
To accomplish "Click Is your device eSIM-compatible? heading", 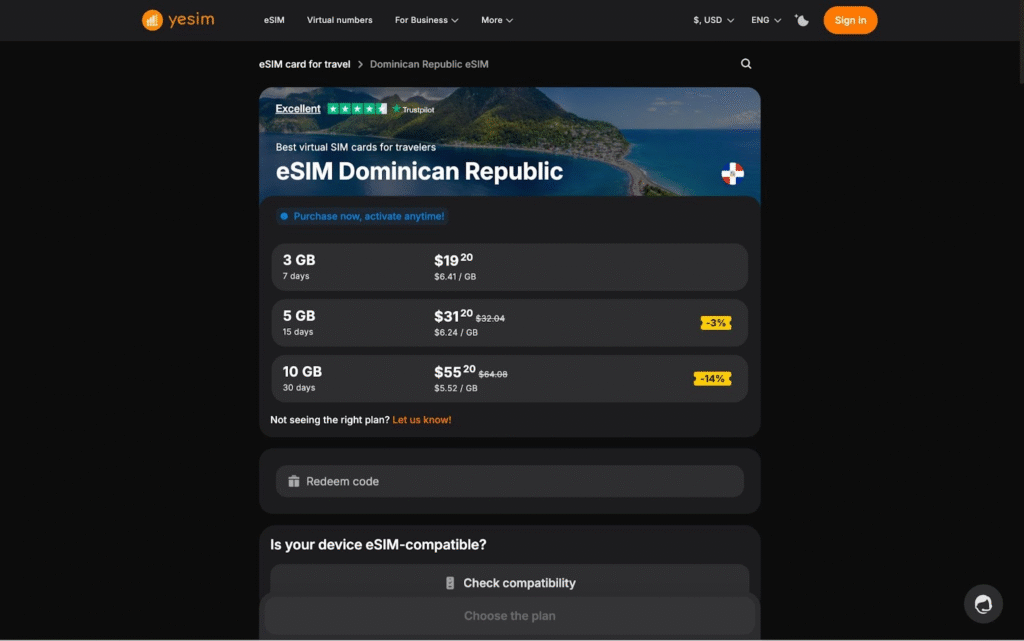I will [x=378, y=544].
